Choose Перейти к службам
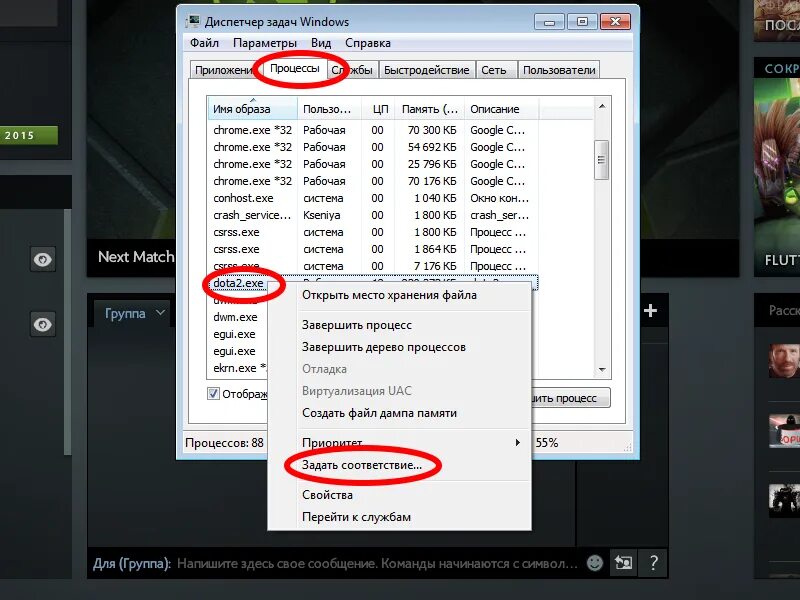The height and width of the screenshot is (600, 800). 356,517
